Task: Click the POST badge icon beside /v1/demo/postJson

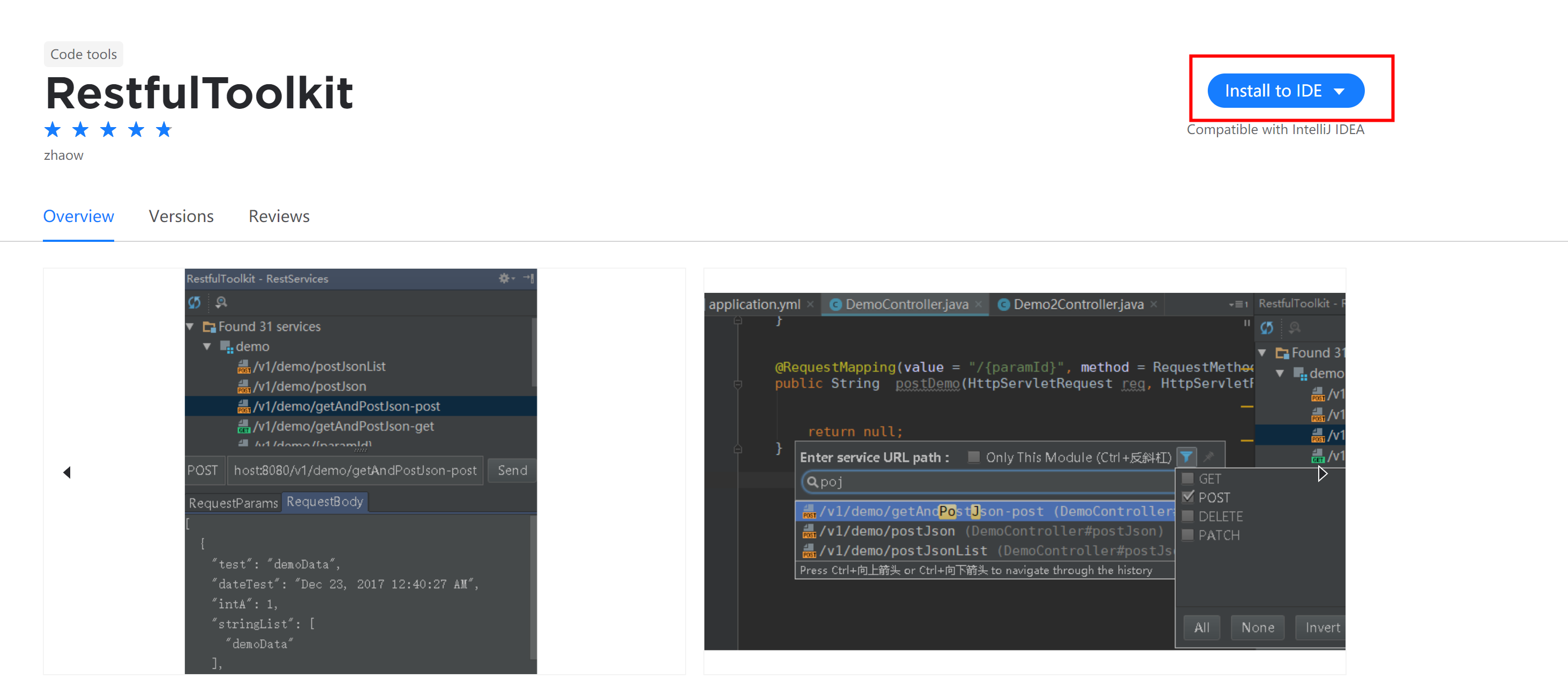Action: (244, 387)
